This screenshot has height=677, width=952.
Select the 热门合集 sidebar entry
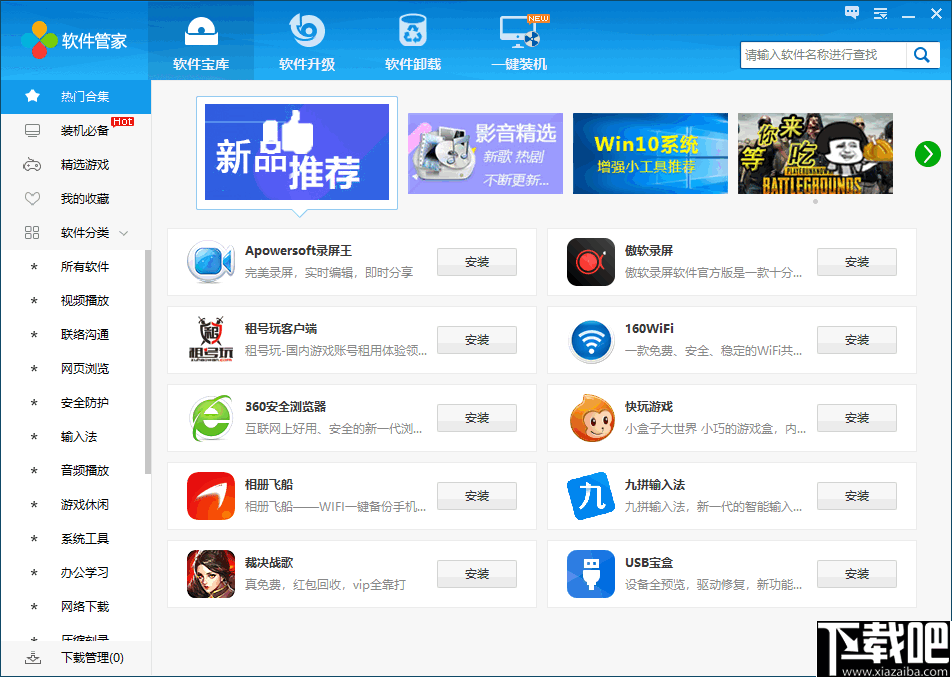pyautogui.click(x=75, y=96)
